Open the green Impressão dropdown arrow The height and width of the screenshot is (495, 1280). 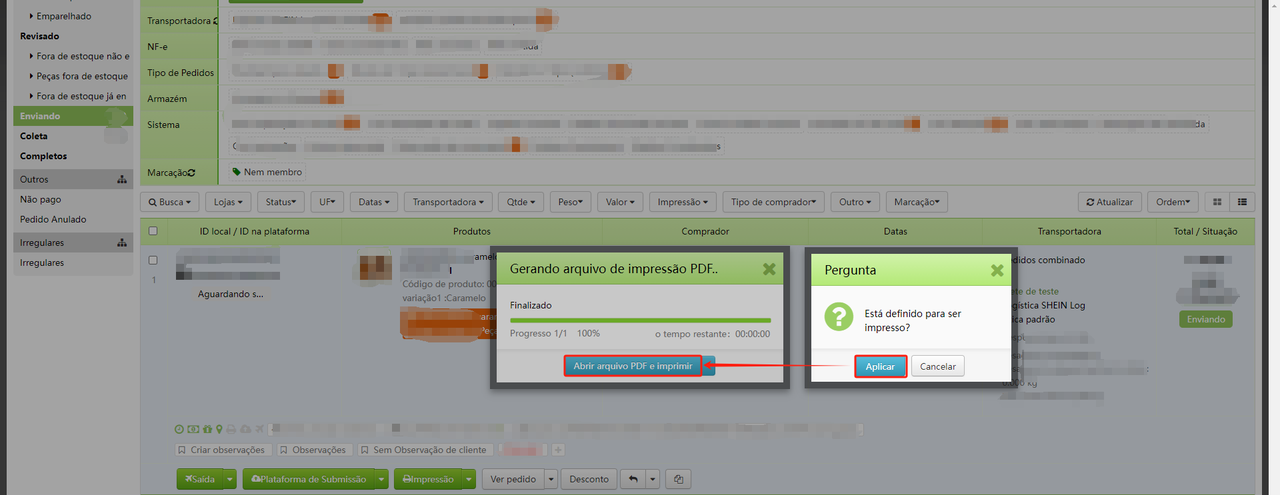coord(469,479)
